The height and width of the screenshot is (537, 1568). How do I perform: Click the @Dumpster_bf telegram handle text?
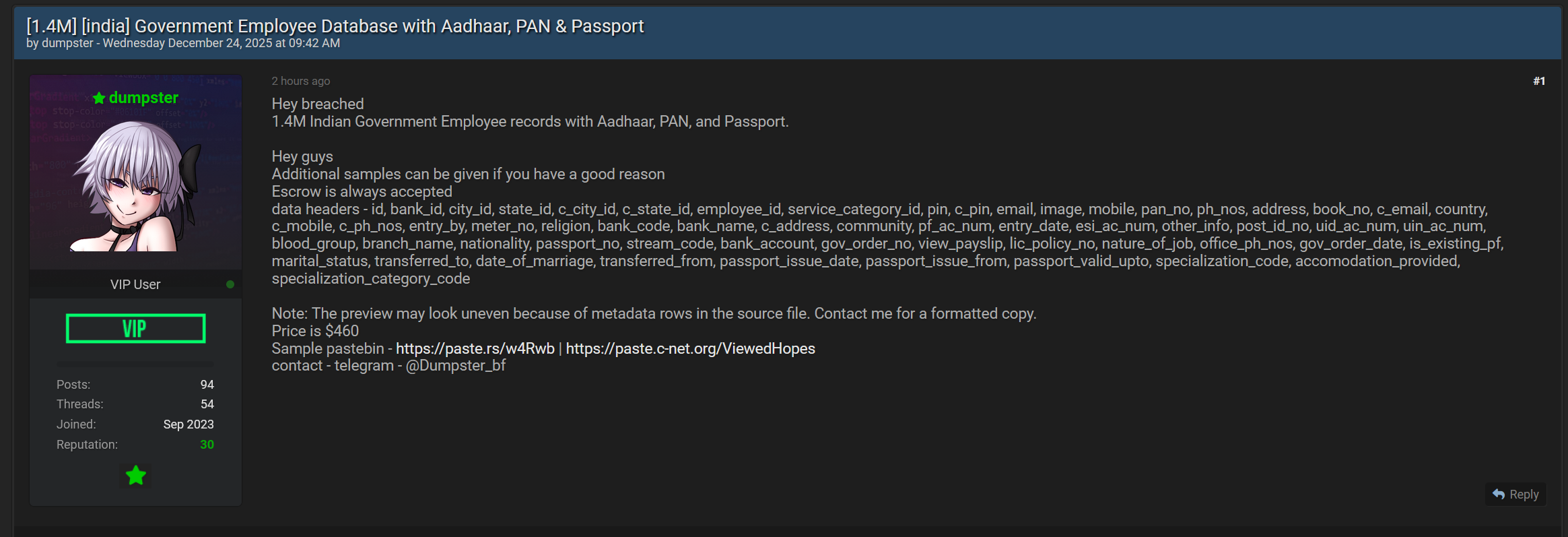(x=455, y=366)
